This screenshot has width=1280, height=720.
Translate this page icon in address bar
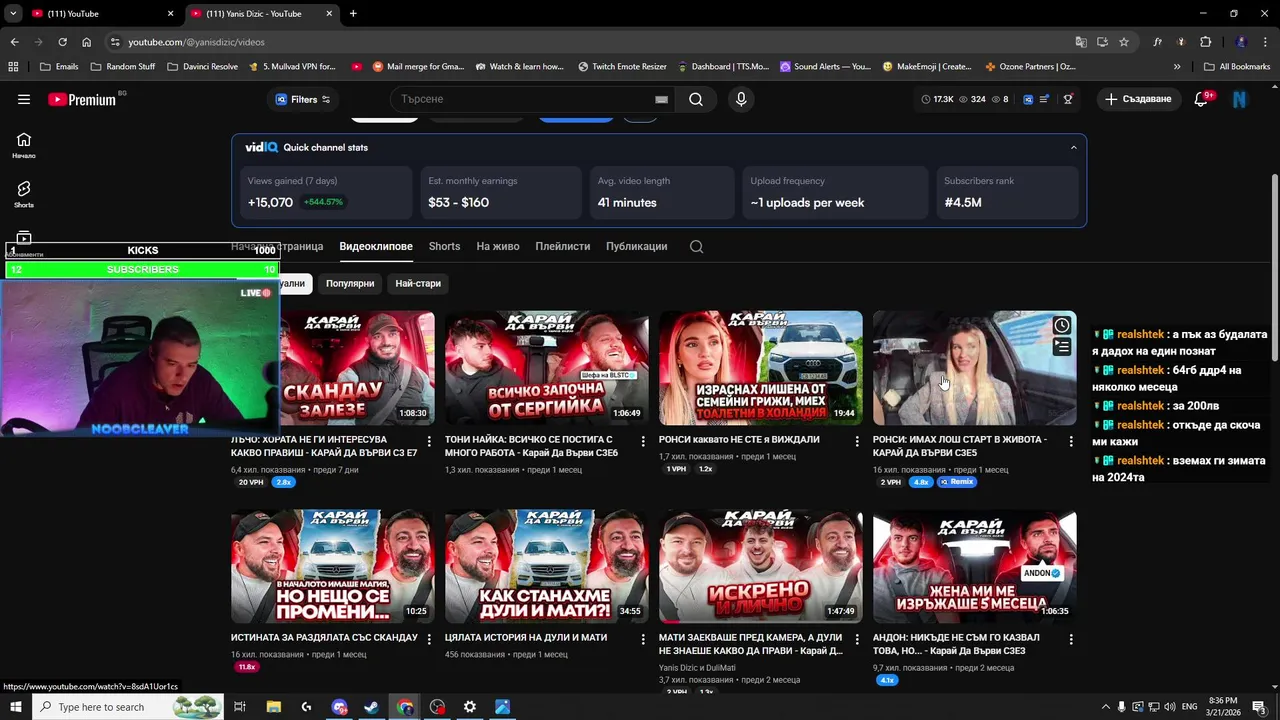click(x=1081, y=42)
